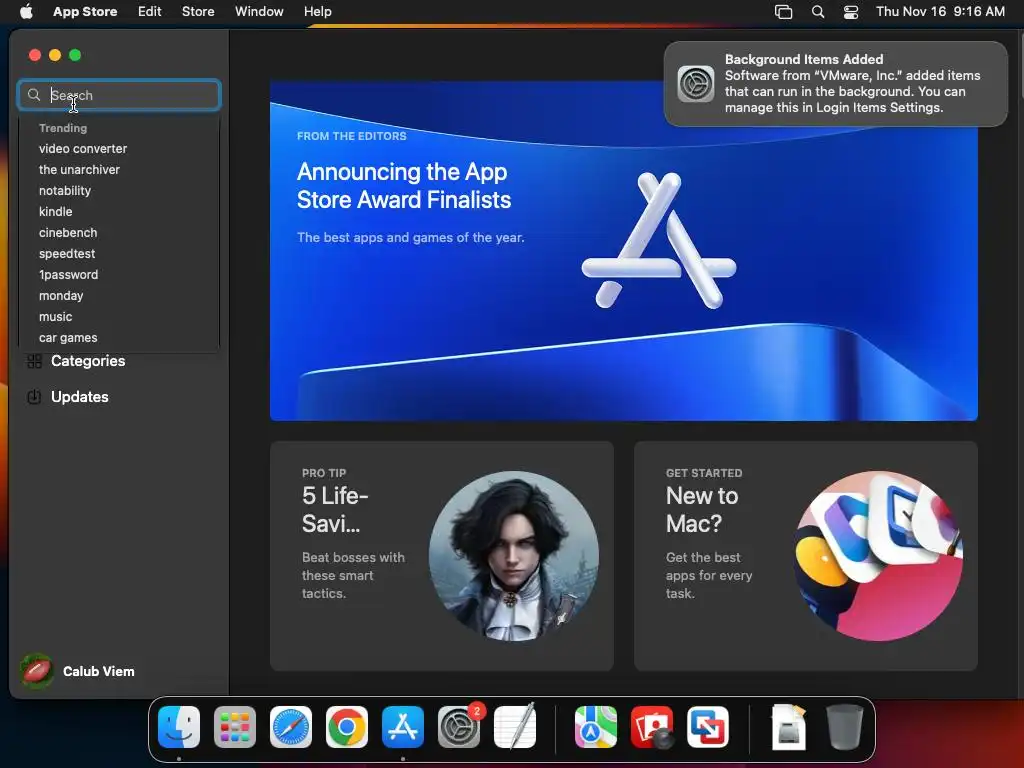The width and height of the screenshot is (1024, 768).
Task: Select trending search "video converter"
Action: 83,149
